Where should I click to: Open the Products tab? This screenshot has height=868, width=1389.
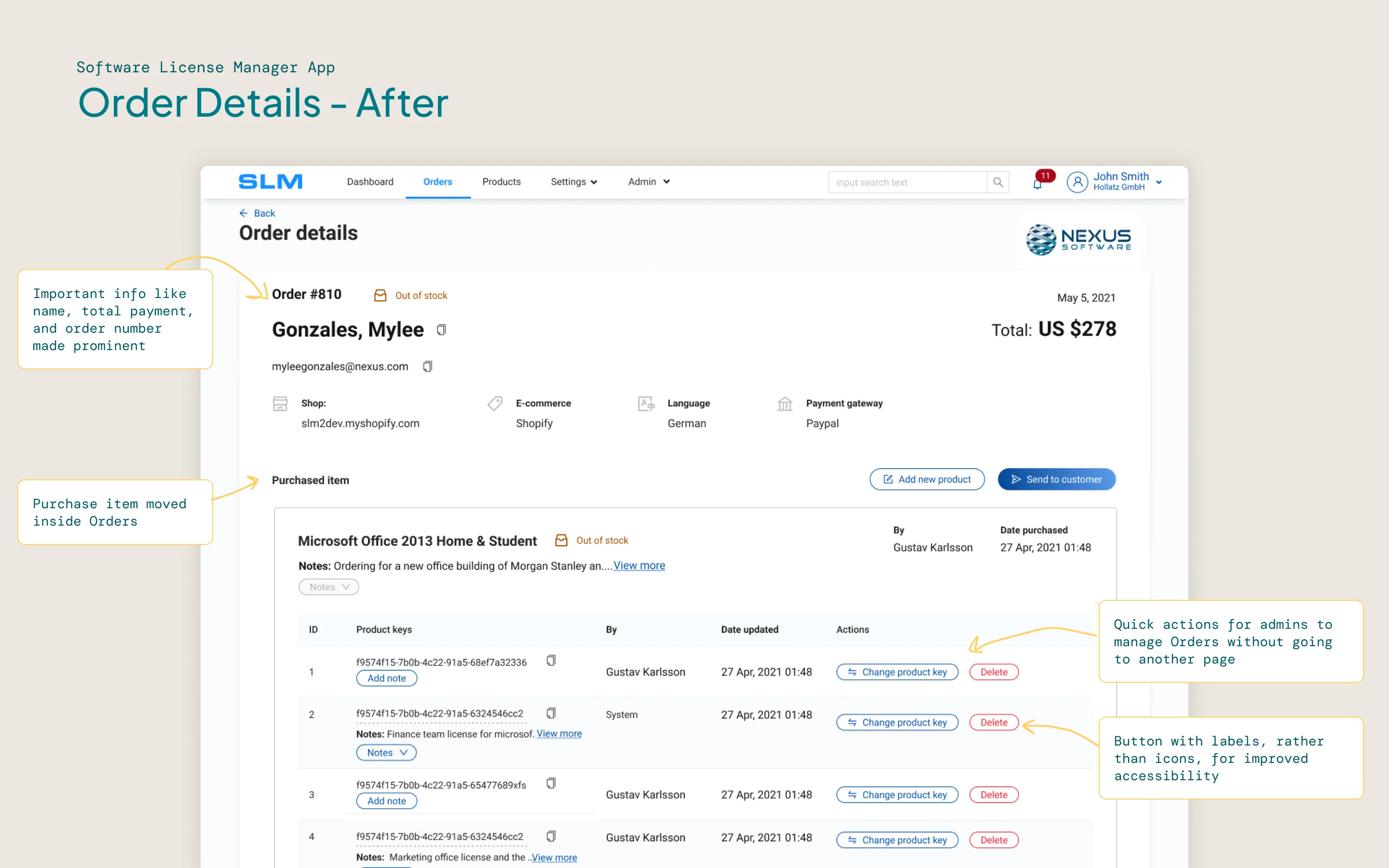coord(501,181)
